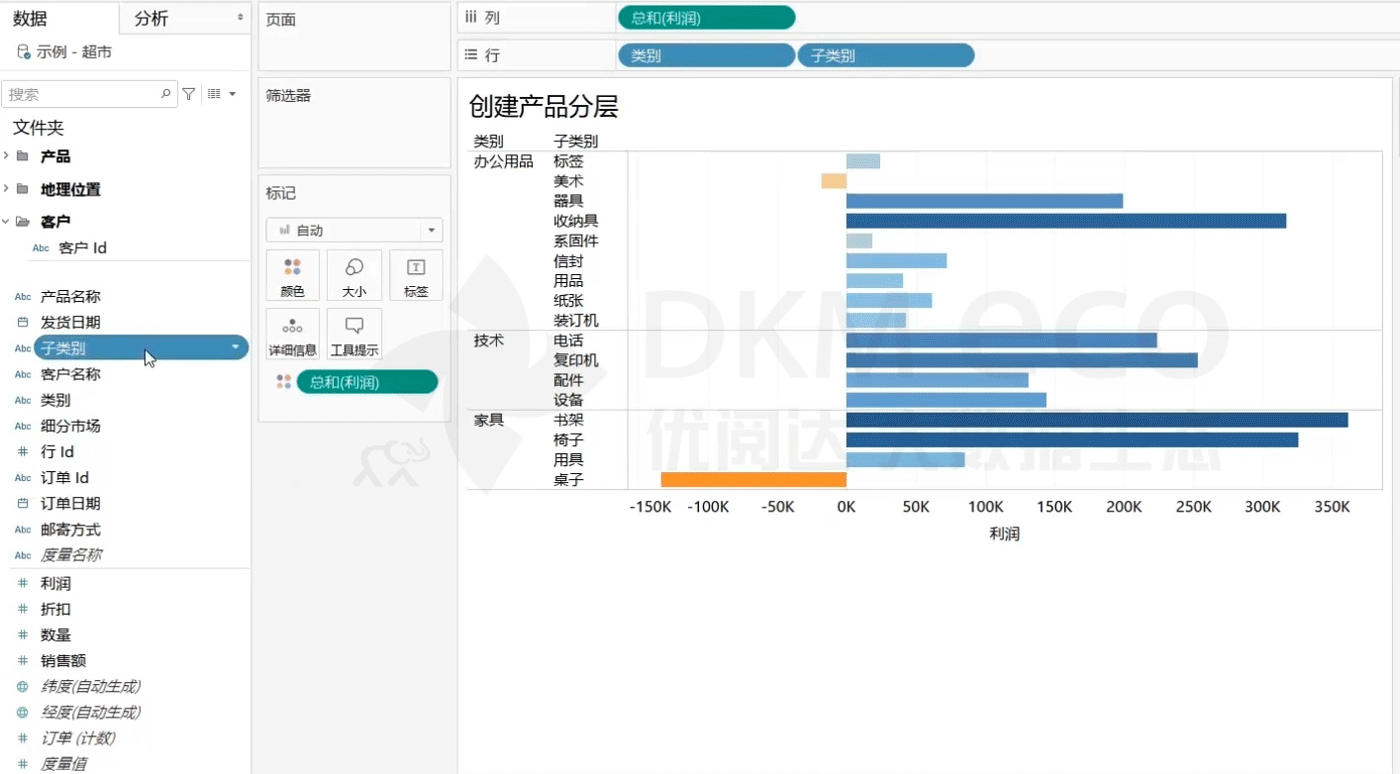Click into the 搜索 field search box
The width and height of the screenshot is (1400, 774).
pos(82,94)
